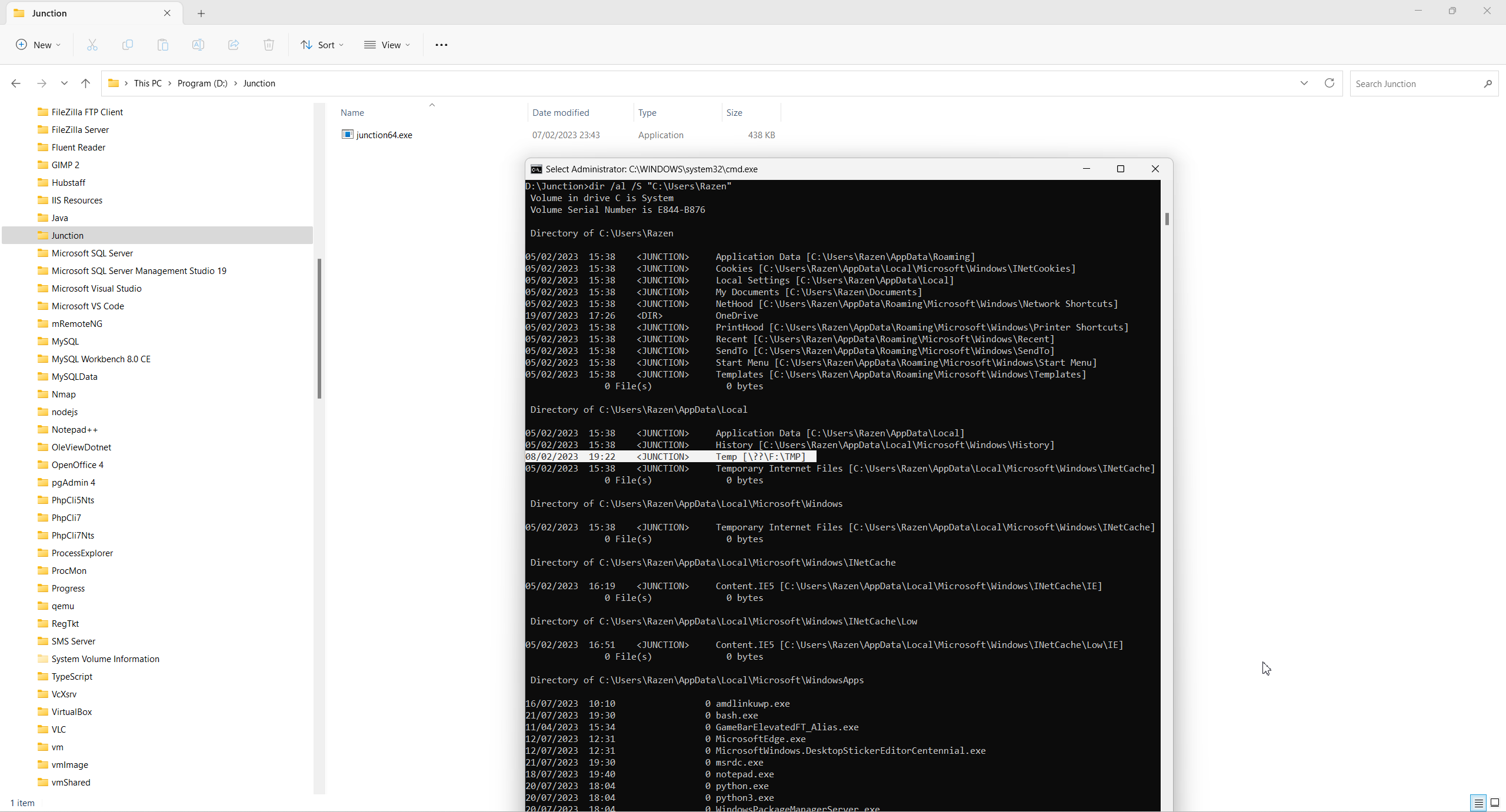This screenshot has height=812, width=1506.
Task: Navigate up one folder level
Action: (85, 83)
